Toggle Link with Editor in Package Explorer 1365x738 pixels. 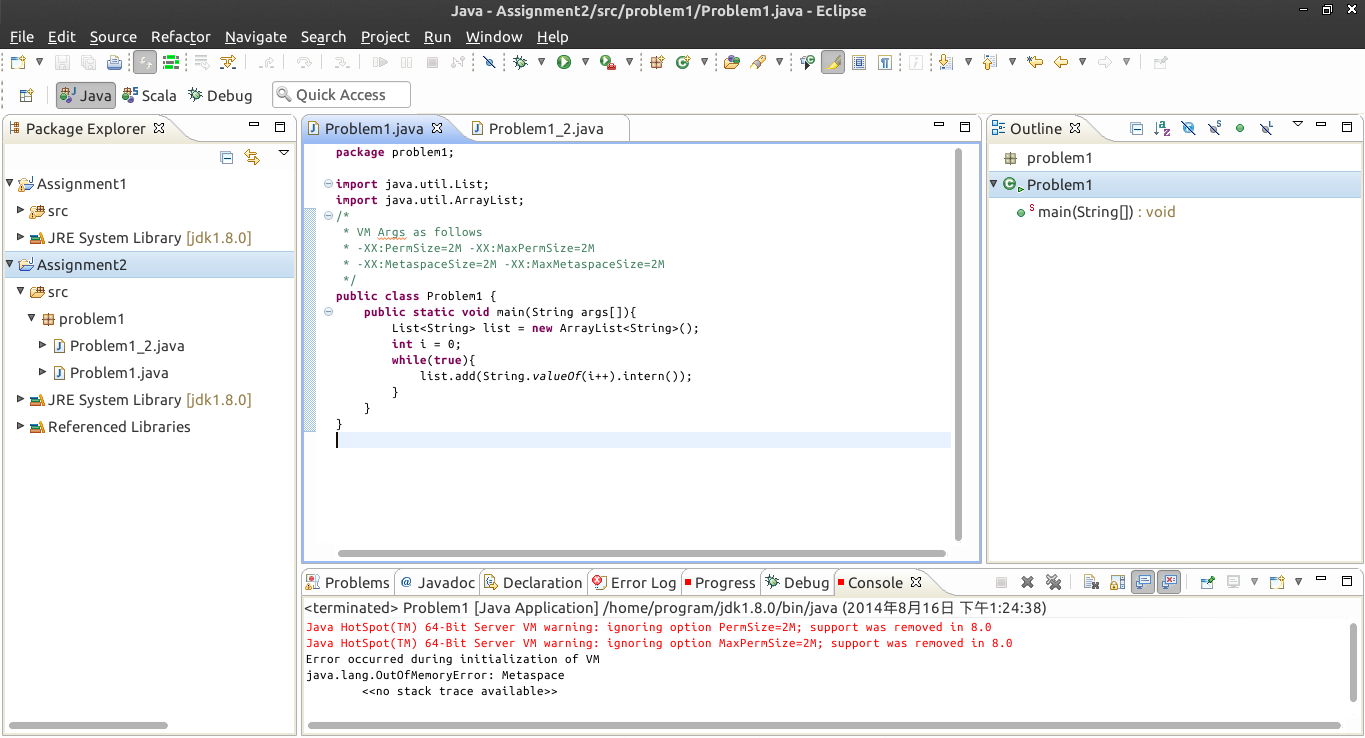[x=252, y=157]
